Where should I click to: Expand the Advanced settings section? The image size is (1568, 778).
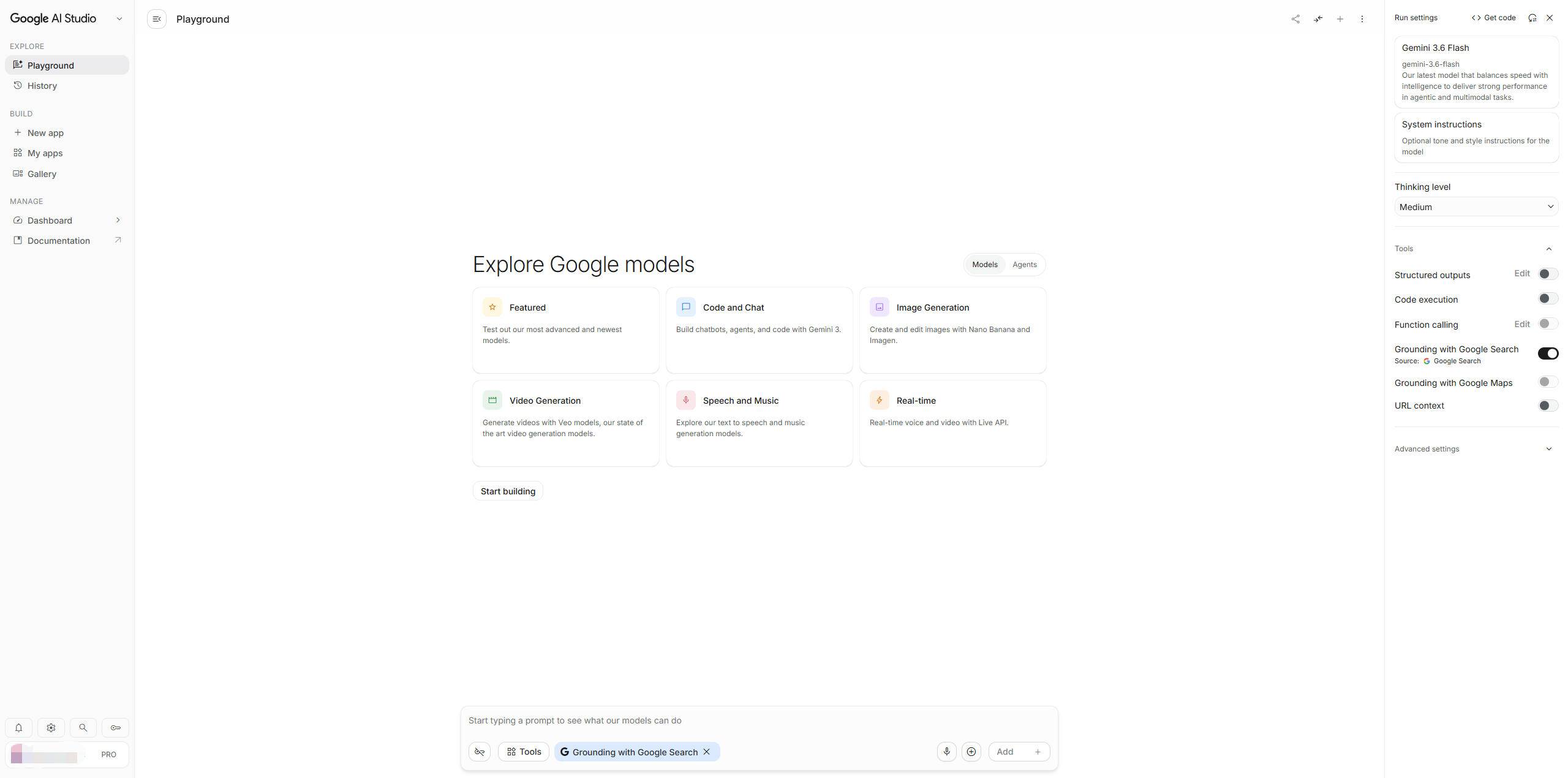1476,449
